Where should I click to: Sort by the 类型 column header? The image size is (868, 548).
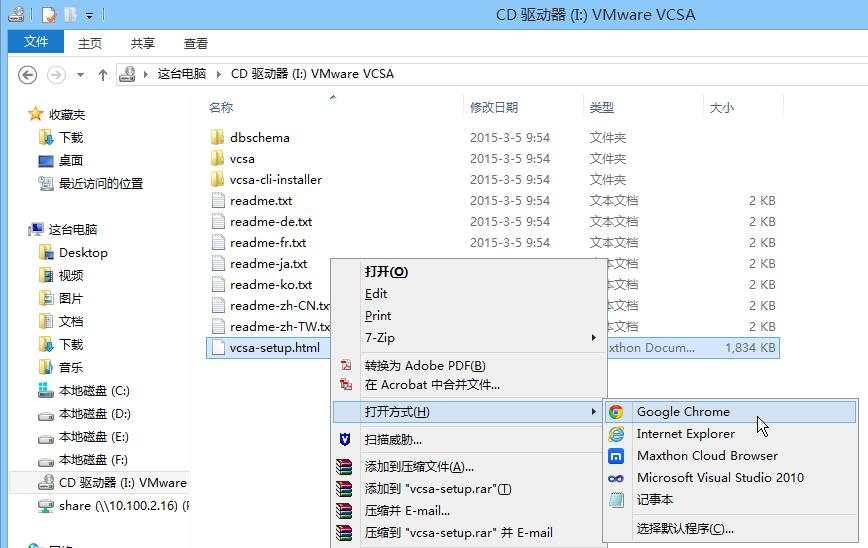tap(602, 107)
